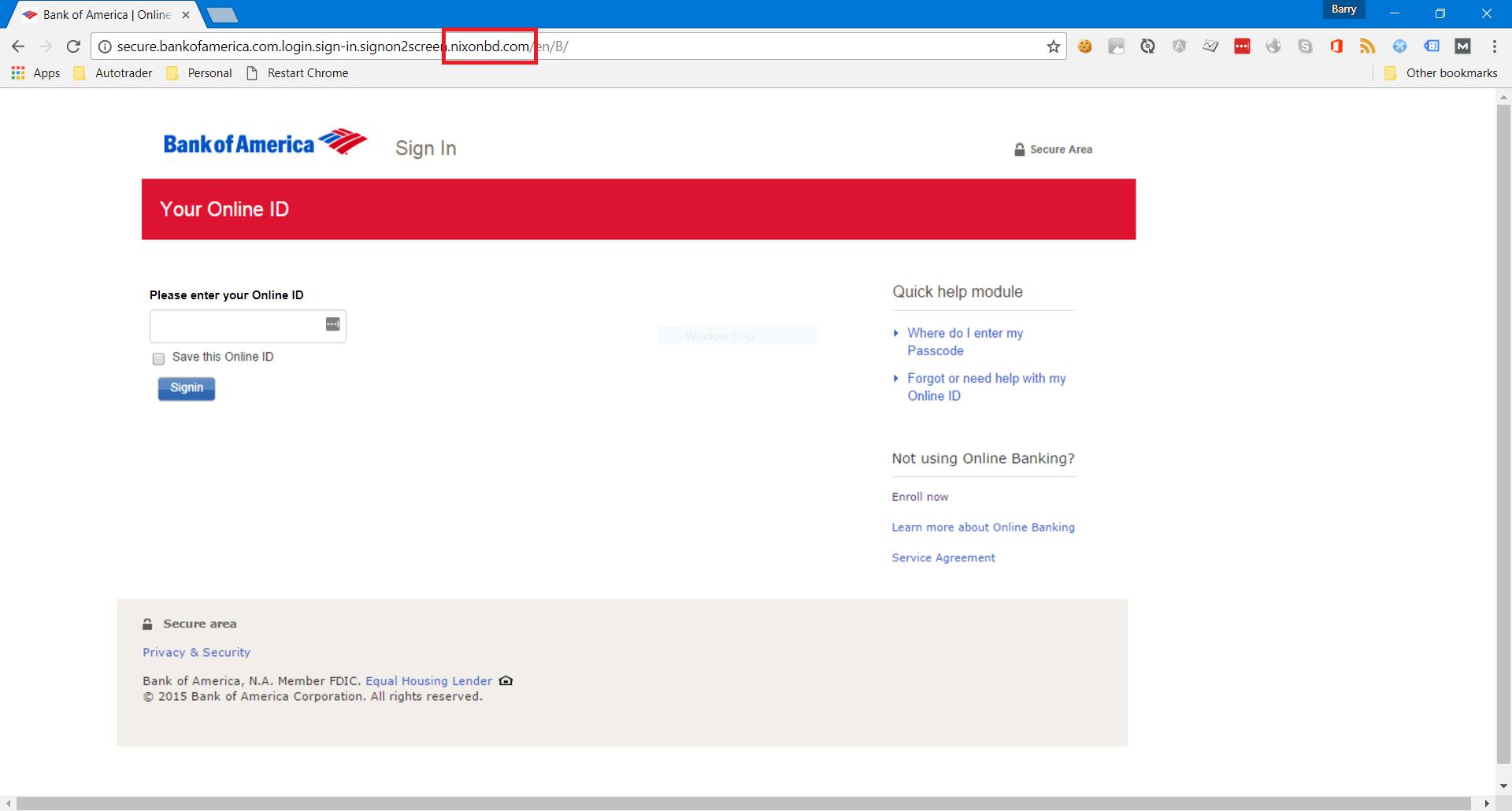
Task: Open the Privacy & Security link
Action: click(196, 652)
